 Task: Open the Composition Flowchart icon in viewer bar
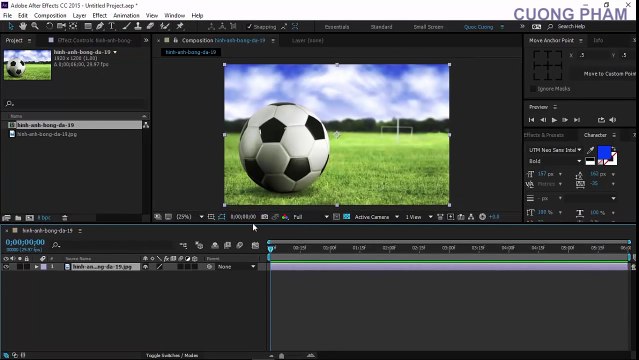click(x=471, y=216)
